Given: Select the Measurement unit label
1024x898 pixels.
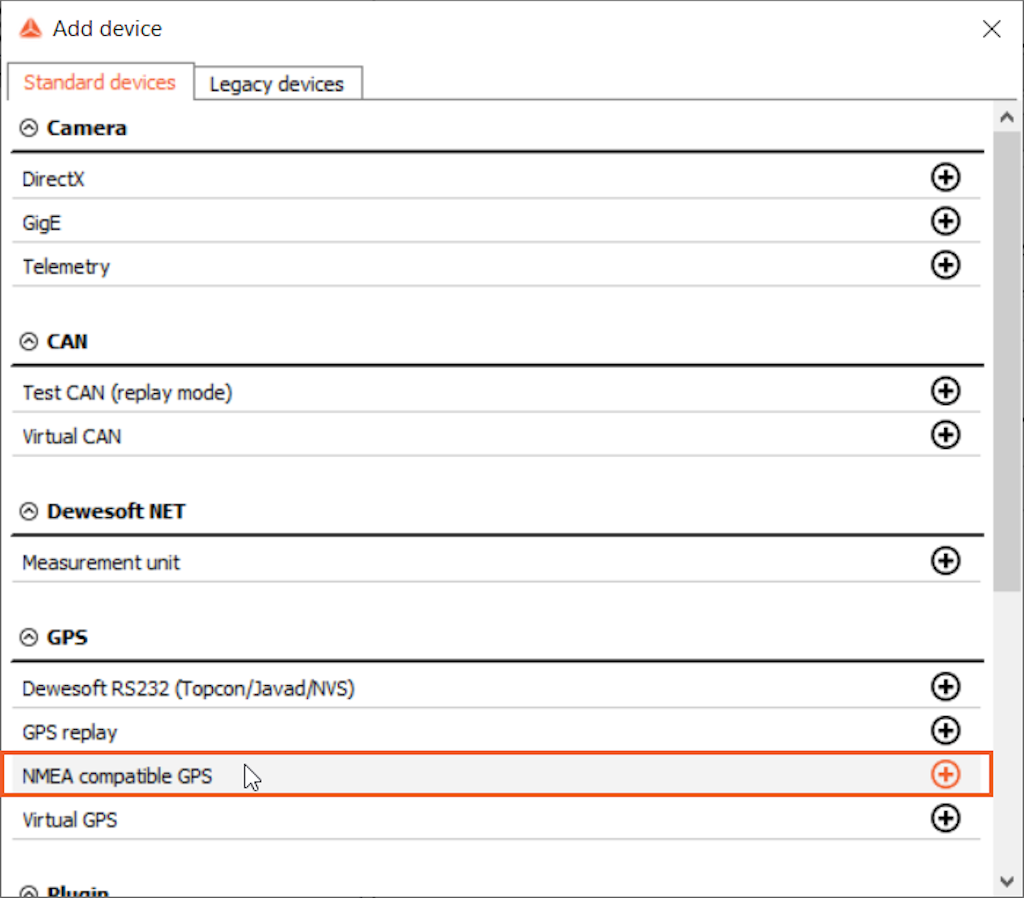Looking at the screenshot, I should [x=101, y=562].
